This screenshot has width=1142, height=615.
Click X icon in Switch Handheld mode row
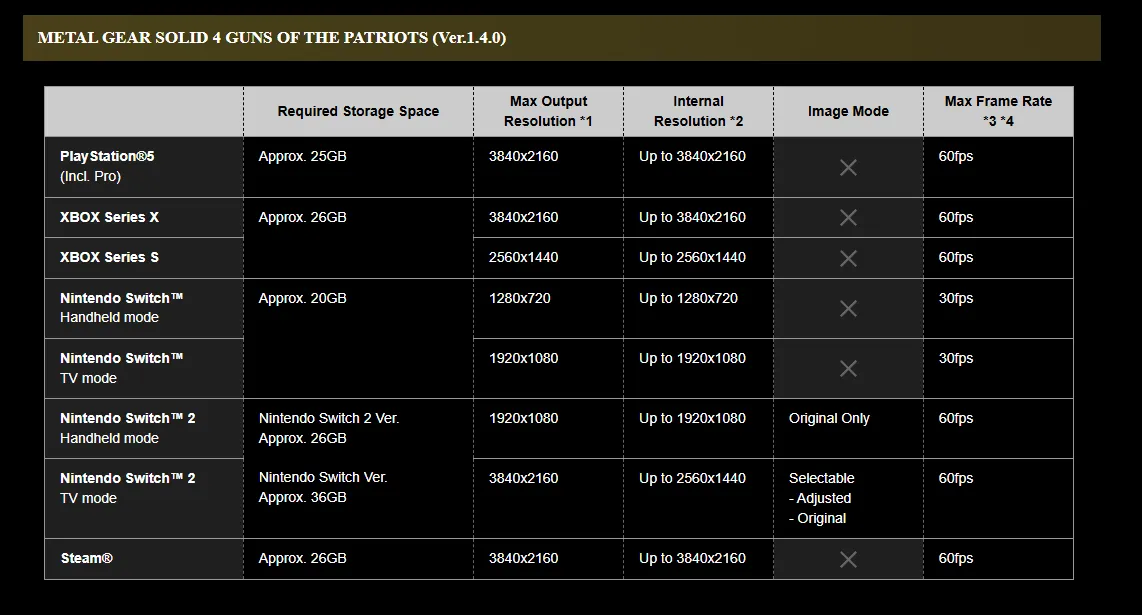[848, 308]
